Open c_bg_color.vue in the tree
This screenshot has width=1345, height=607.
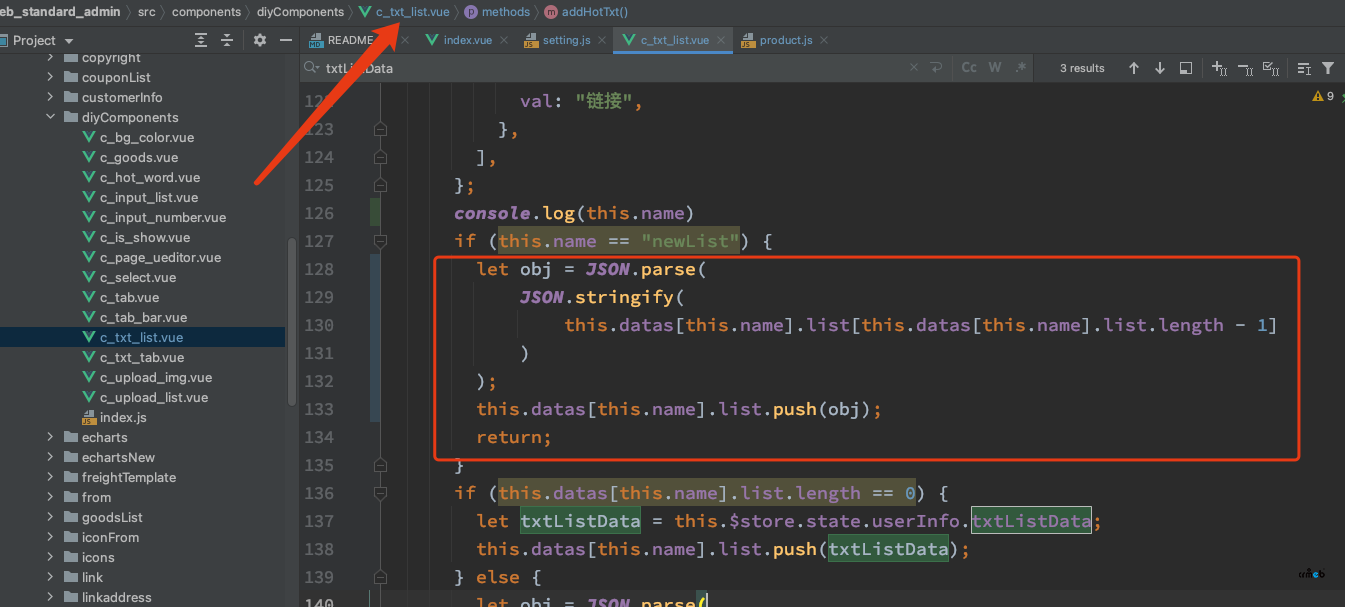pyautogui.click(x=146, y=137)
